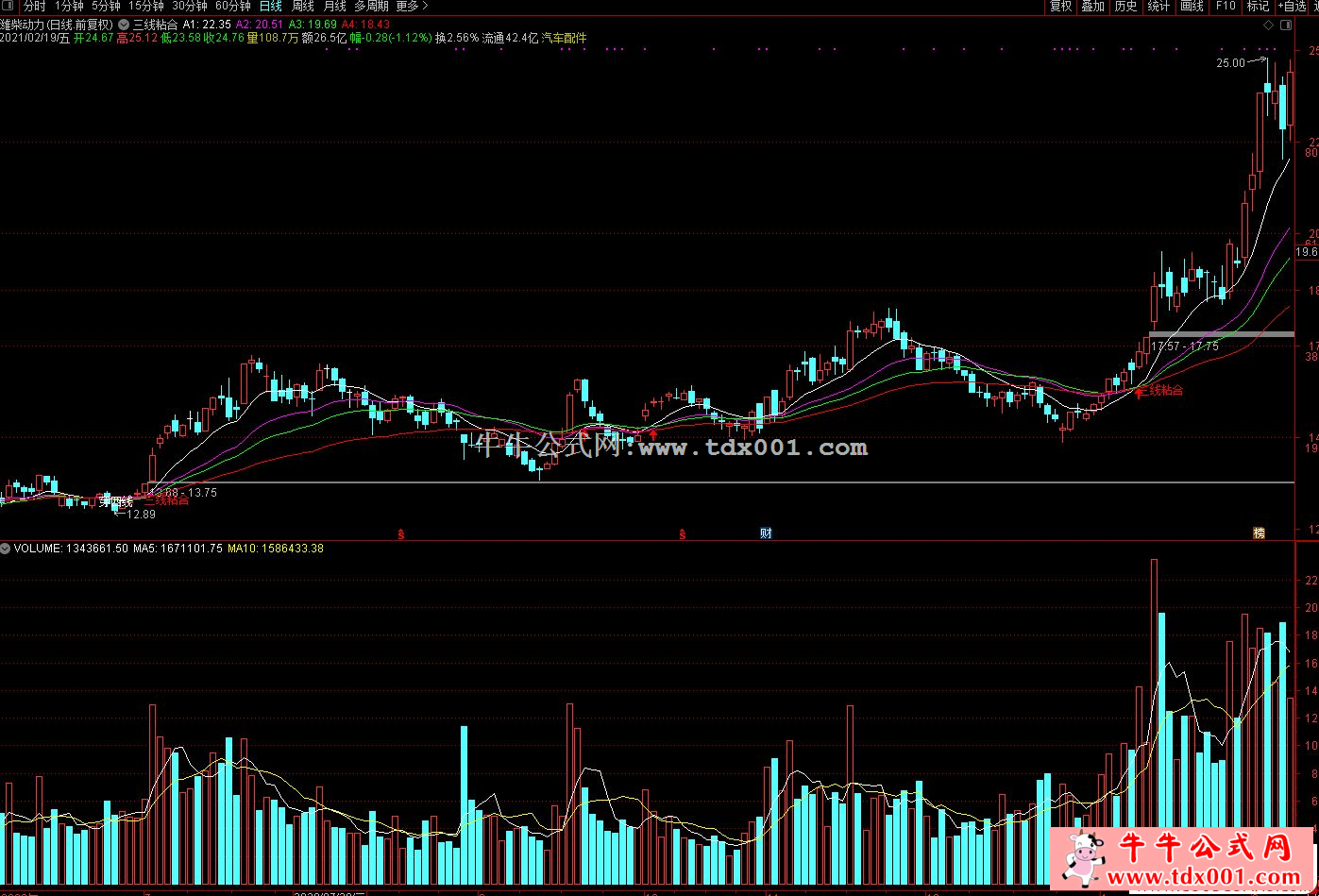This screenshot has width=1319, height=896.
Task: Click the 榜 ranking event marker
Action: pos(1259,533)
